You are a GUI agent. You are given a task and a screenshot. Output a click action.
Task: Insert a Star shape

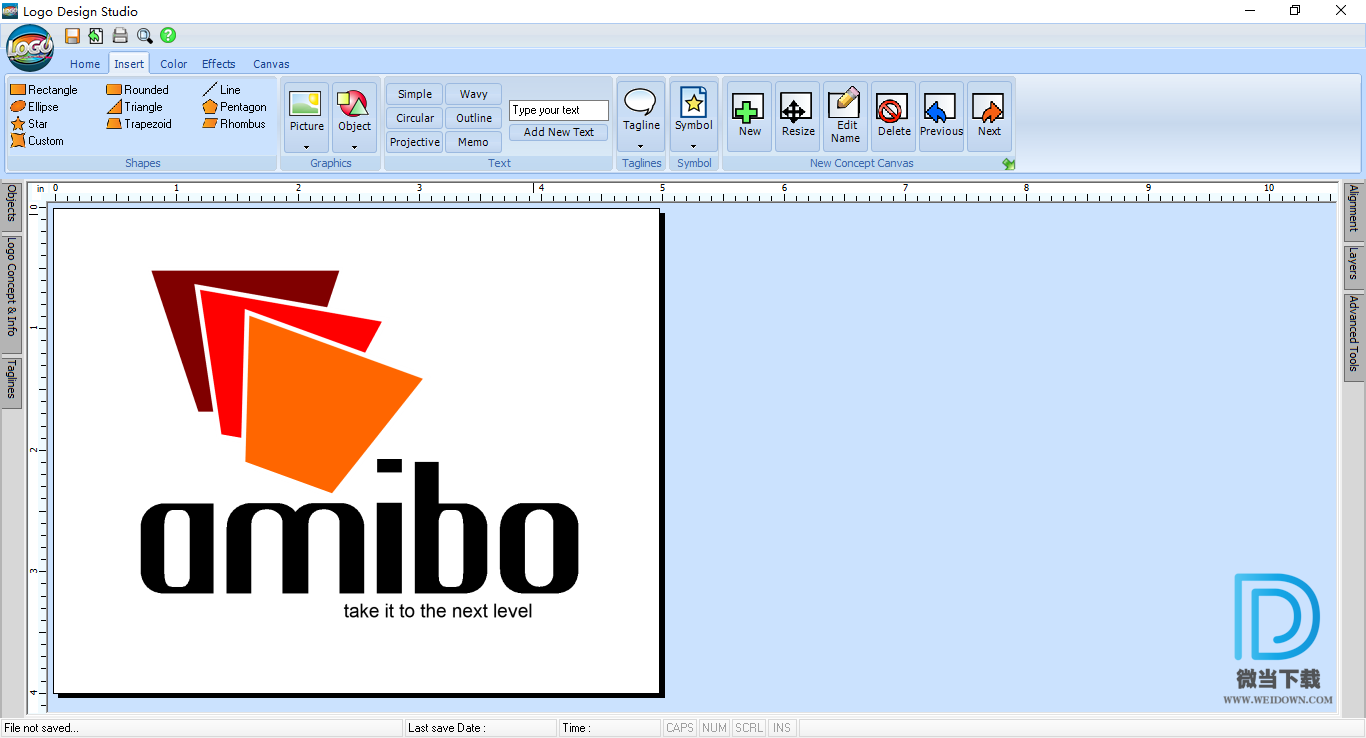click(x=29, y=124)
